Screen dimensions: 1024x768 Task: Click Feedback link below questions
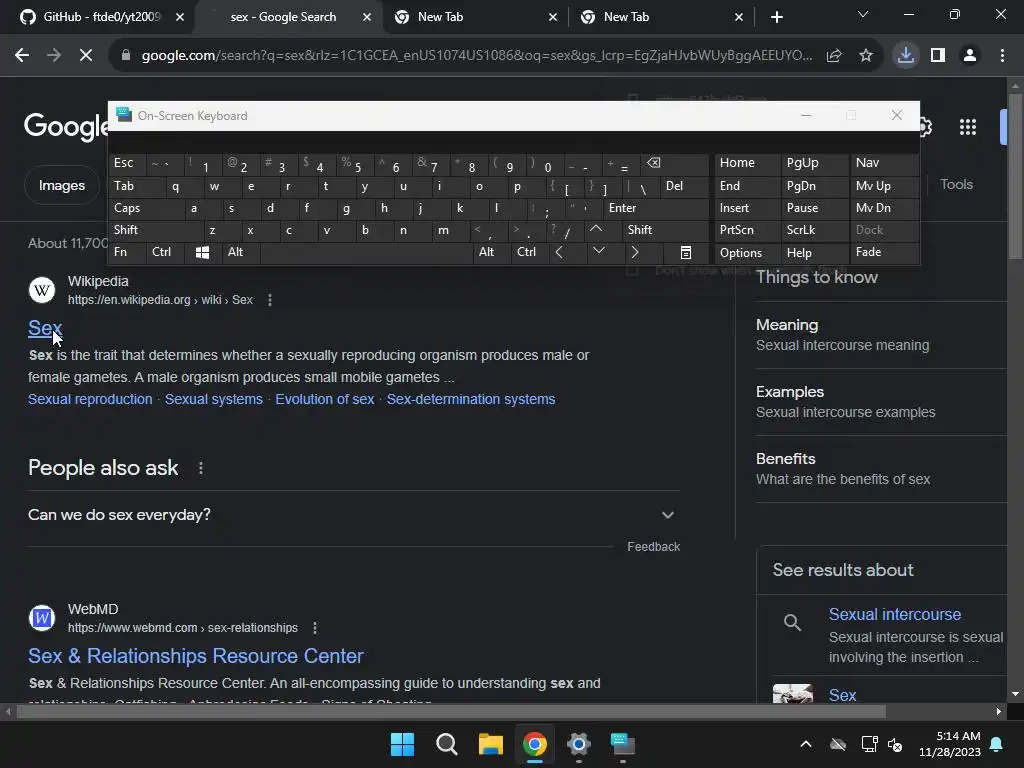(653, 547)
